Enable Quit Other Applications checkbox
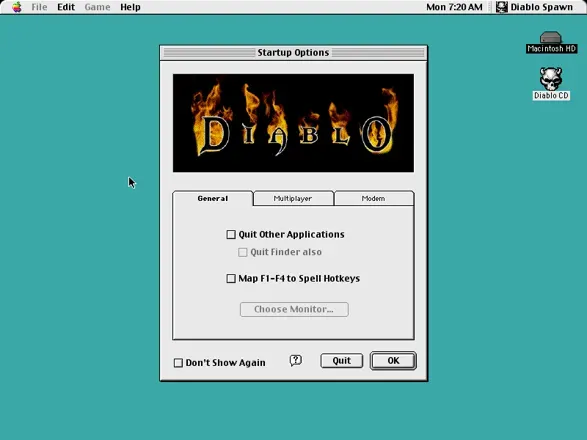The image size is (587, 440). tap(231, 234)
